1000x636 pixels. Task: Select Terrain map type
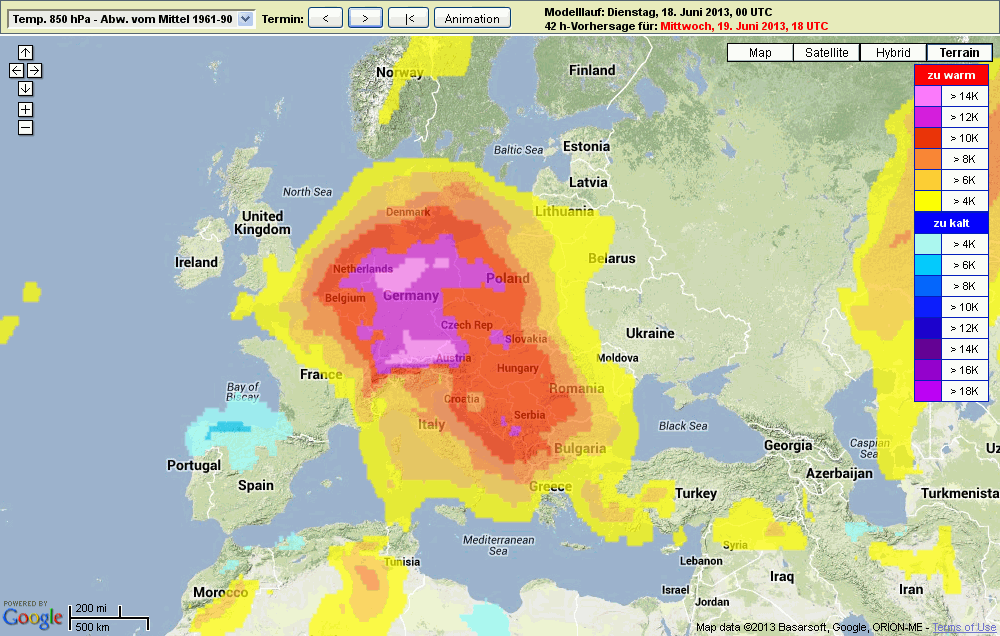959,53
